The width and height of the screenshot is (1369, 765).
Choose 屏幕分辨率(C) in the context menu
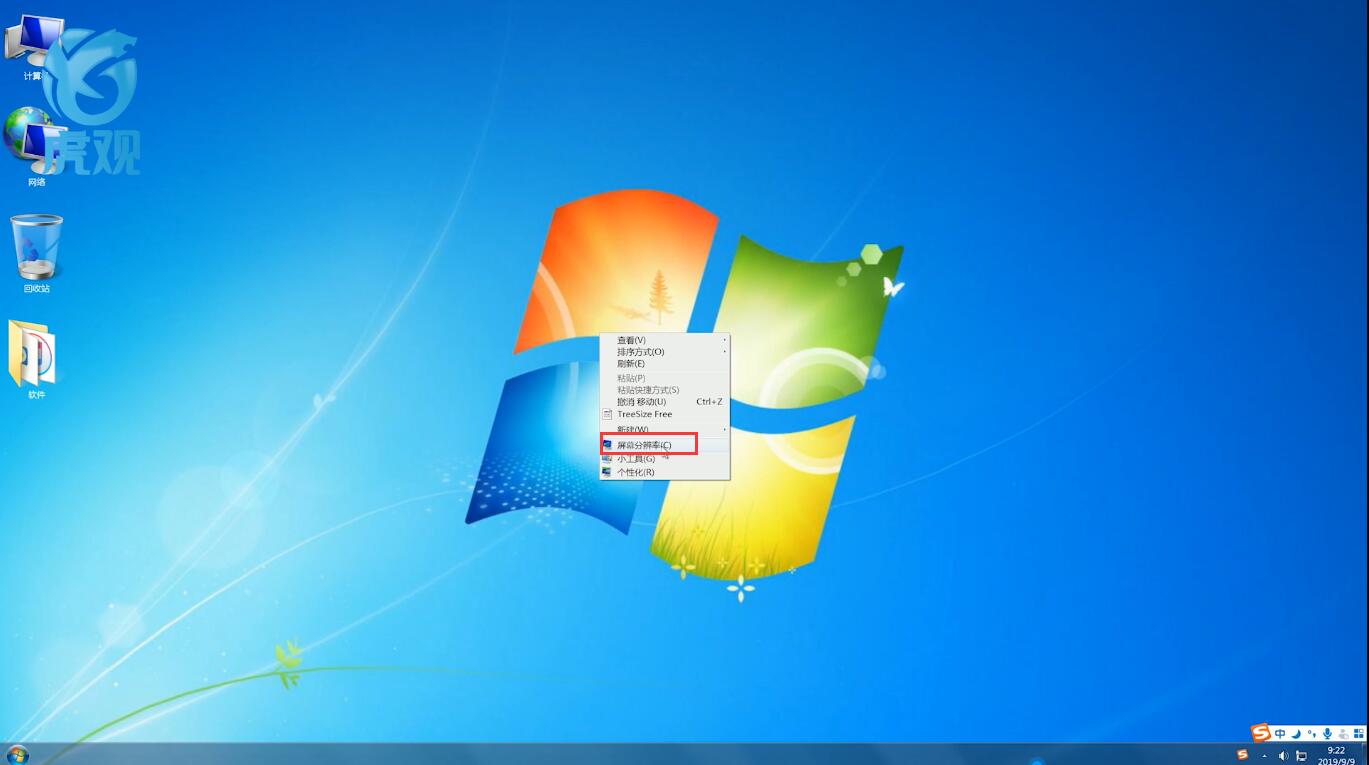(x=664, y=445)
